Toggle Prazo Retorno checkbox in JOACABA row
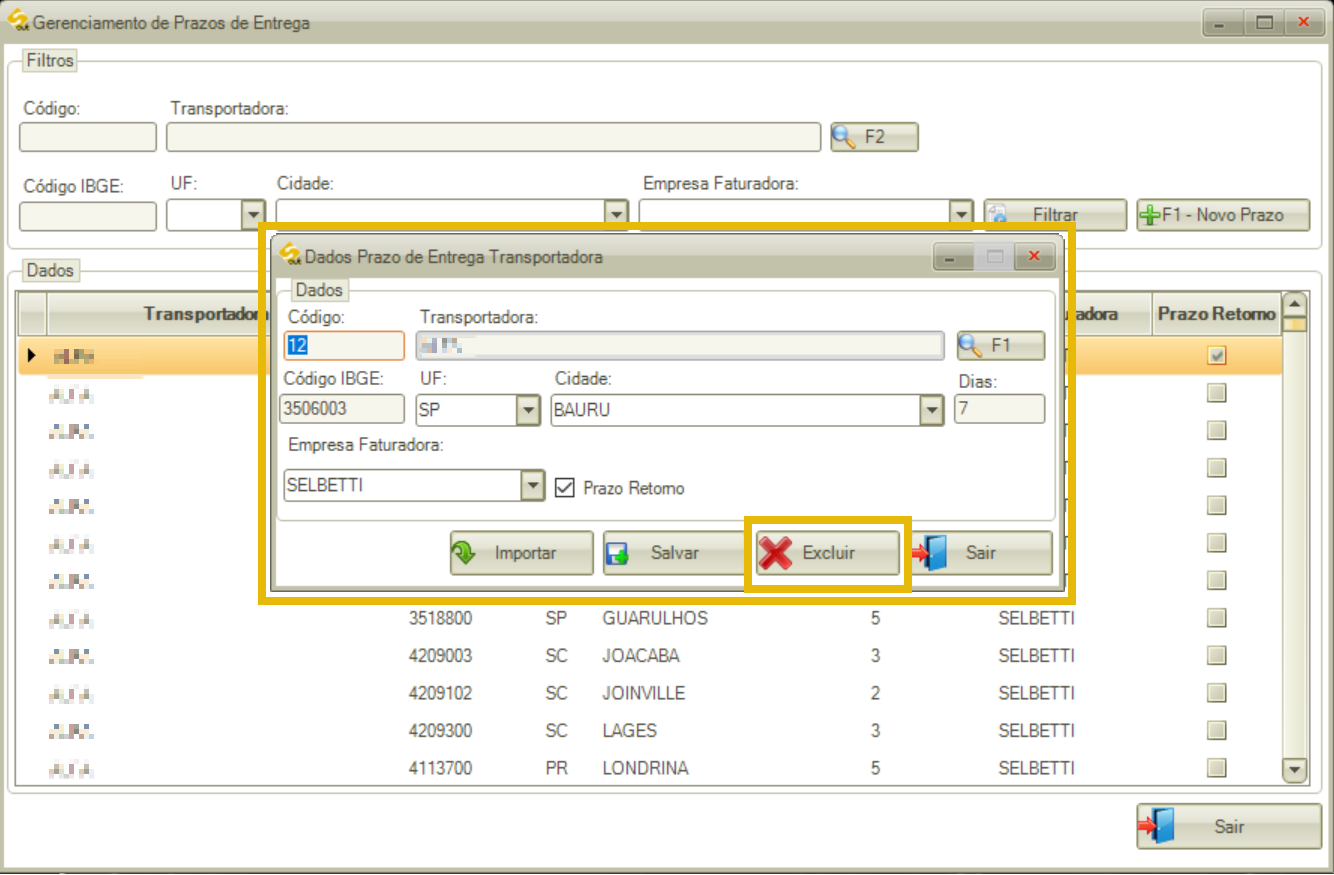Viewport: 1334px width, 875px height. pos(1216,656)
